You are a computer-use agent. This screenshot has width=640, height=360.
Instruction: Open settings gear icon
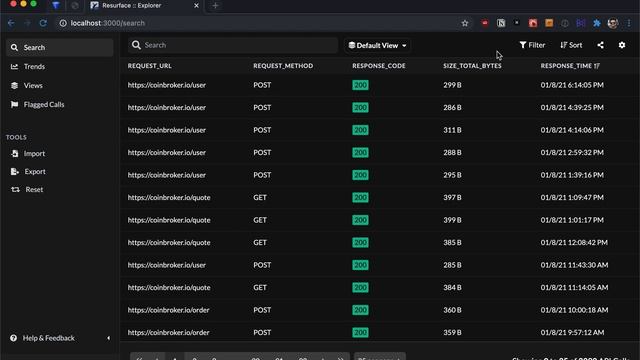[622, 45]
